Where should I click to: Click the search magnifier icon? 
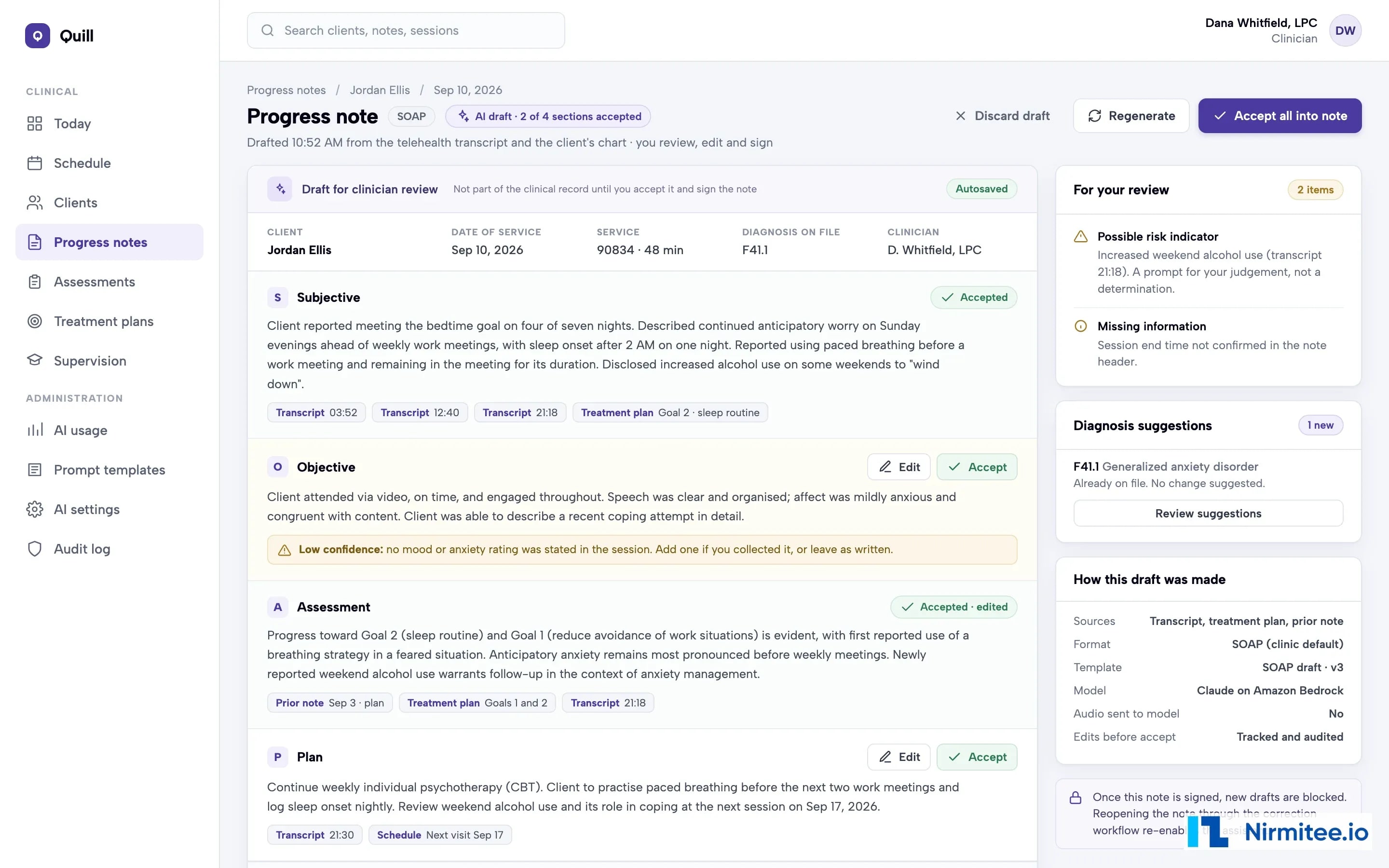tap(268, 30)
